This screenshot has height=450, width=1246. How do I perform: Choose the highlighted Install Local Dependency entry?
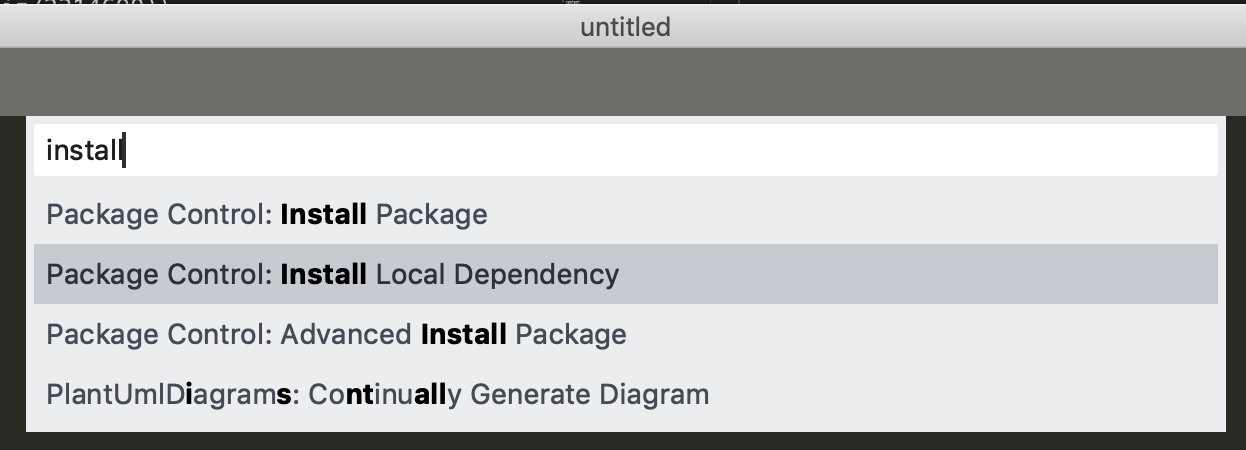click(332, 274)
